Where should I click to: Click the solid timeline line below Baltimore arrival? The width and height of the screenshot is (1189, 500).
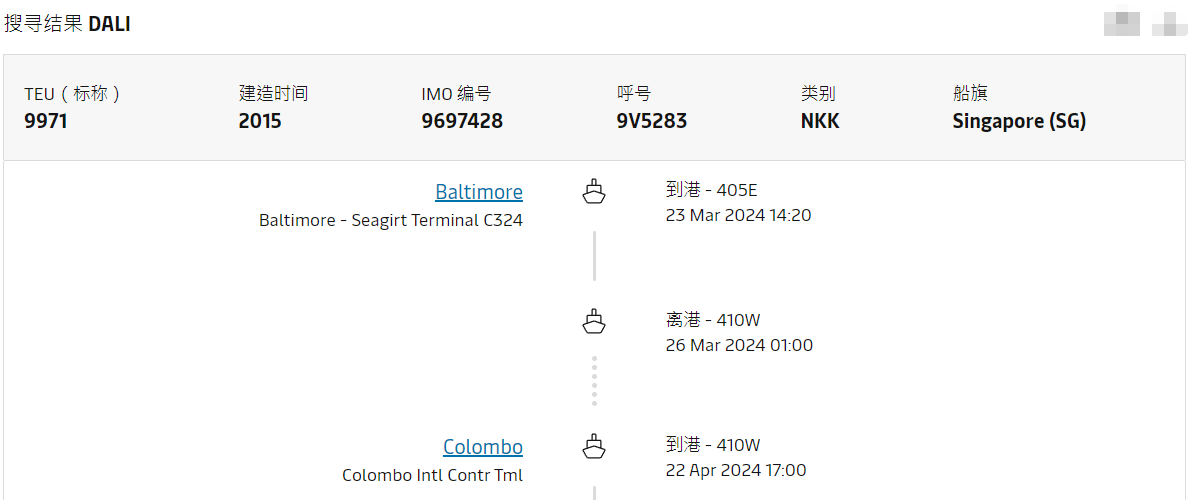click(594, 256)
